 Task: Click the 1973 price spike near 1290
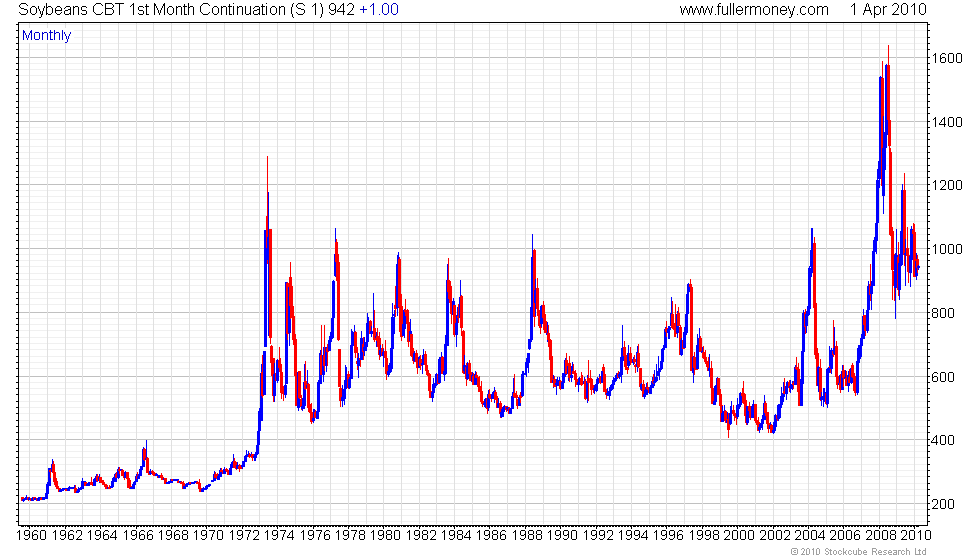click(268, 188)
